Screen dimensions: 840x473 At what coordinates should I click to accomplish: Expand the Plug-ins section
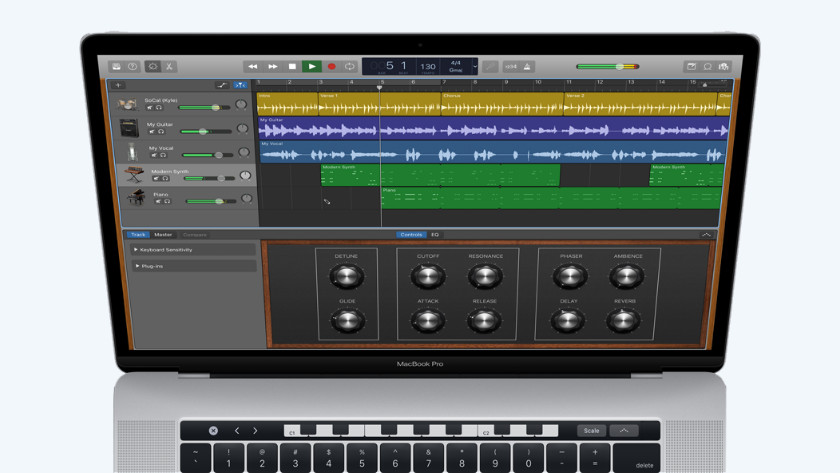(136, 267)
